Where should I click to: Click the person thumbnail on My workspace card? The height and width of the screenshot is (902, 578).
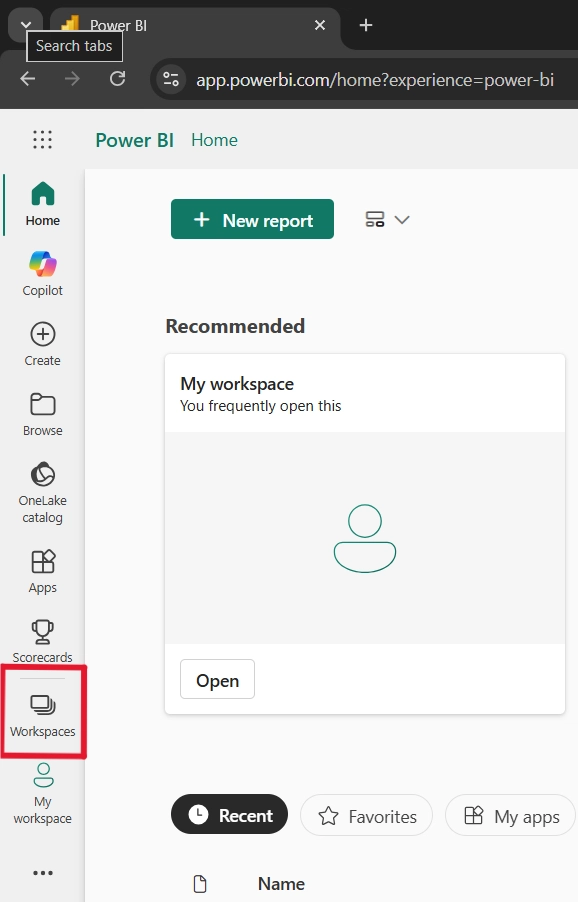tap(365, 538)
